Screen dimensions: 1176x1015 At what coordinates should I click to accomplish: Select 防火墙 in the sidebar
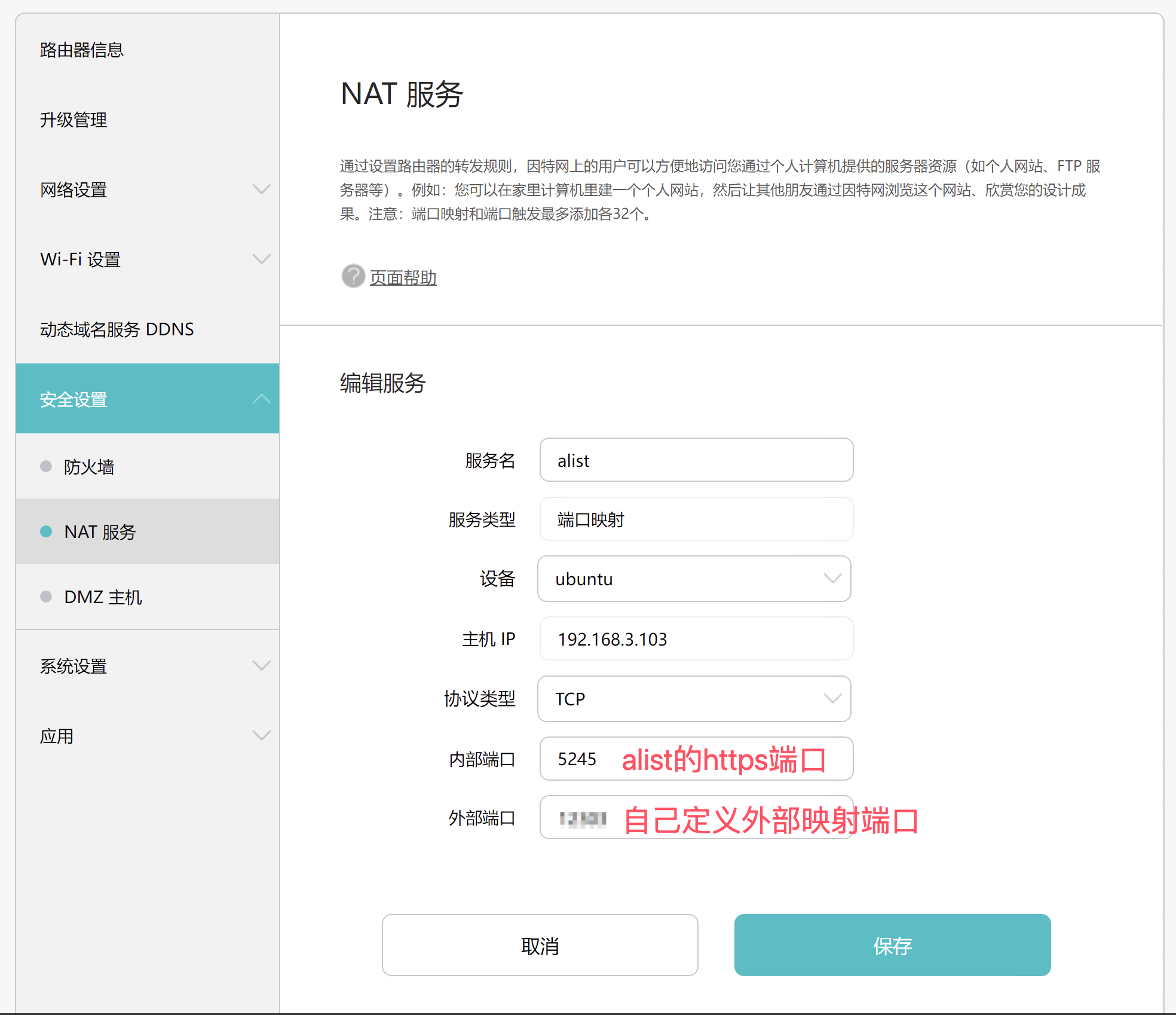click(x=89, y=467)
